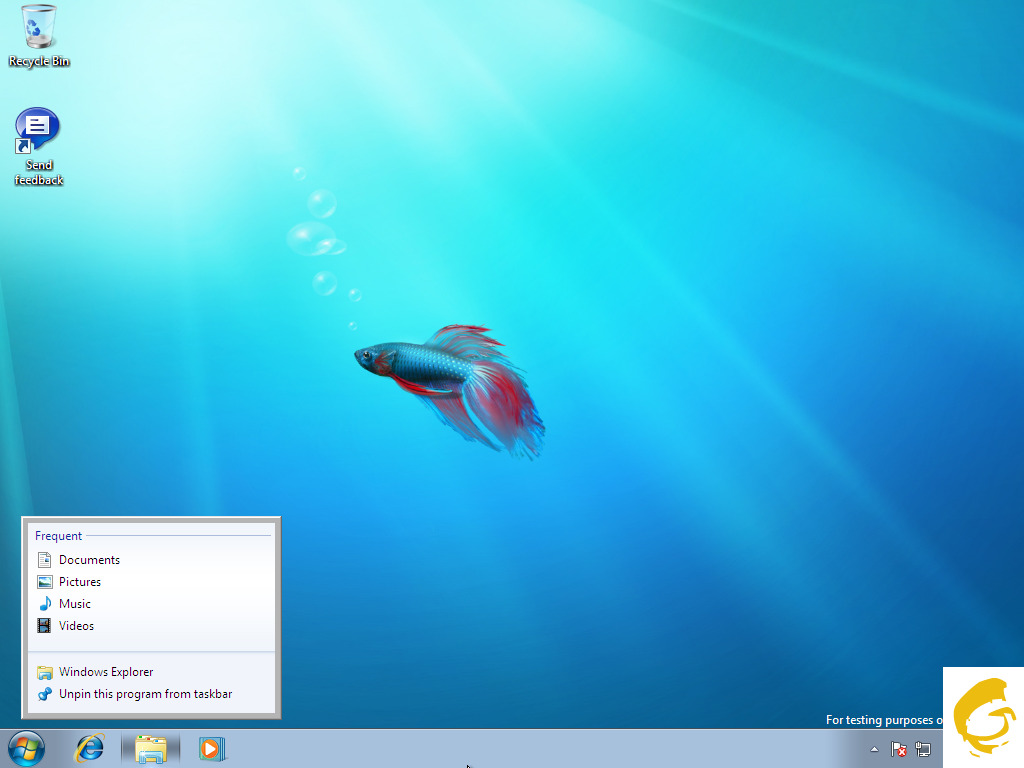
Task: Select Music in the Frequent list
Action: [x=75, y=604]
